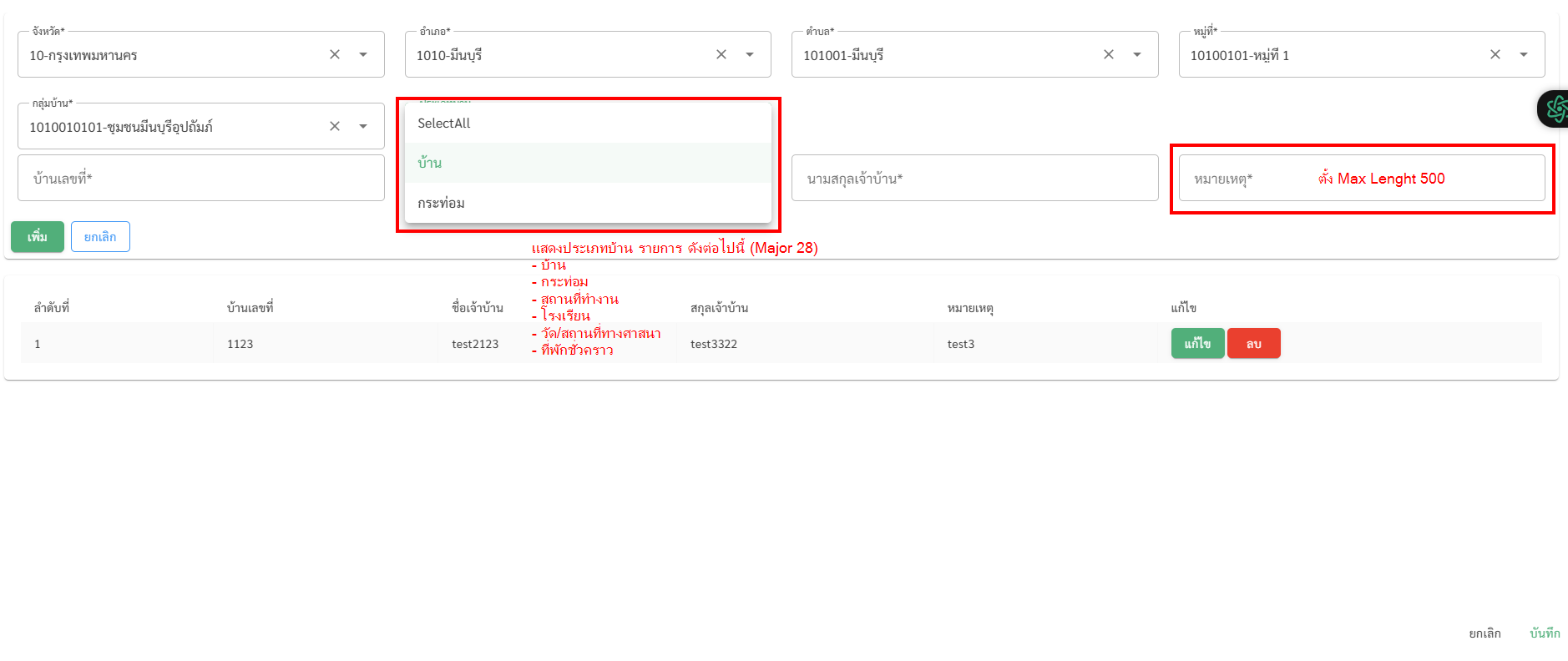Open the floating assistant icon at right edge
Image resolution: width=1568 pixels, height=661 pixels.
(1555, 108)
